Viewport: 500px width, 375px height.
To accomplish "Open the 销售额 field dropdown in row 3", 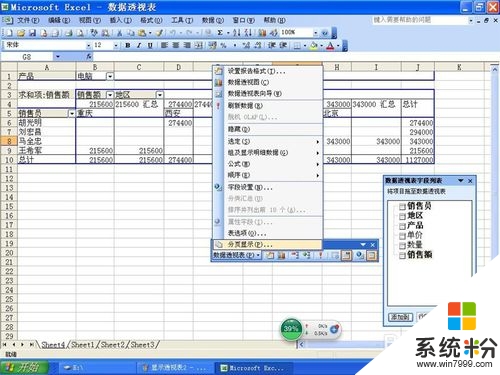I will 110,95.
